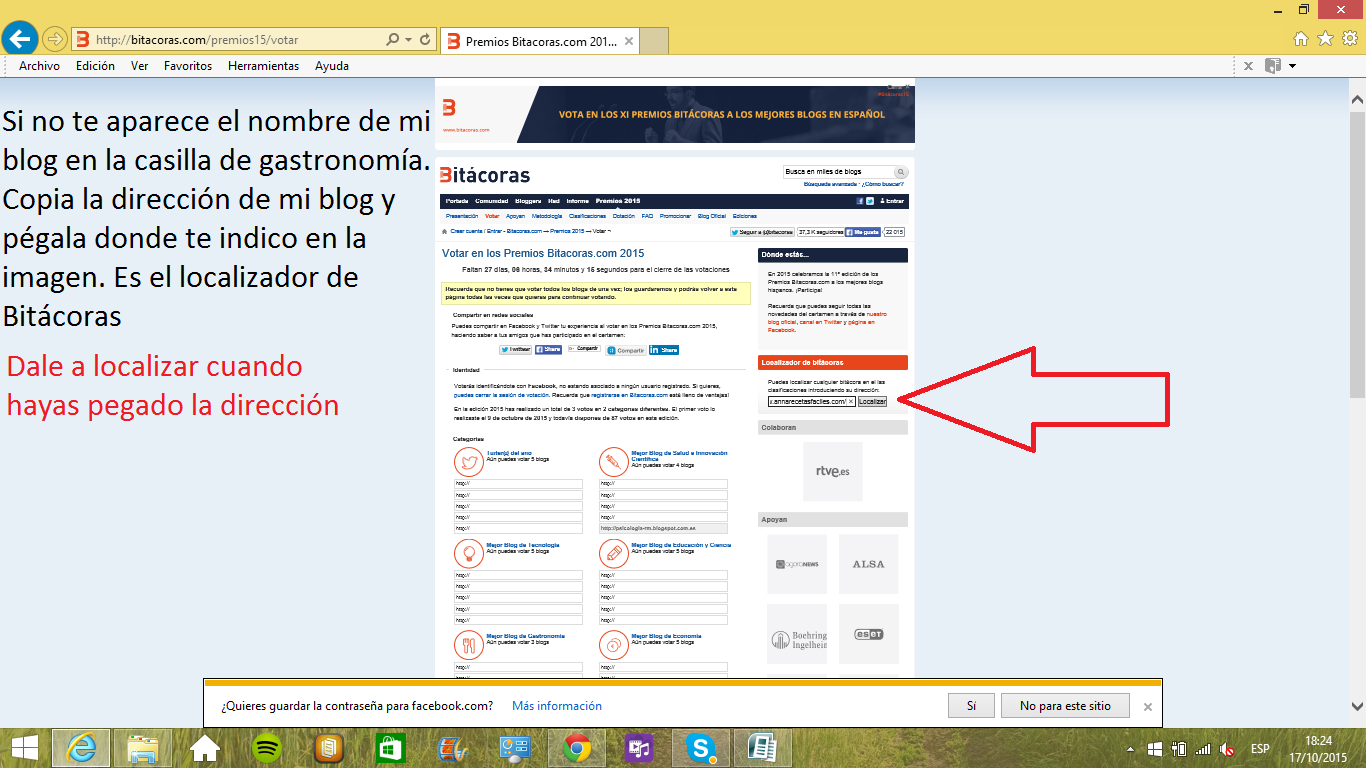Open Google Chrome from the taskbar

pos(576,747)
